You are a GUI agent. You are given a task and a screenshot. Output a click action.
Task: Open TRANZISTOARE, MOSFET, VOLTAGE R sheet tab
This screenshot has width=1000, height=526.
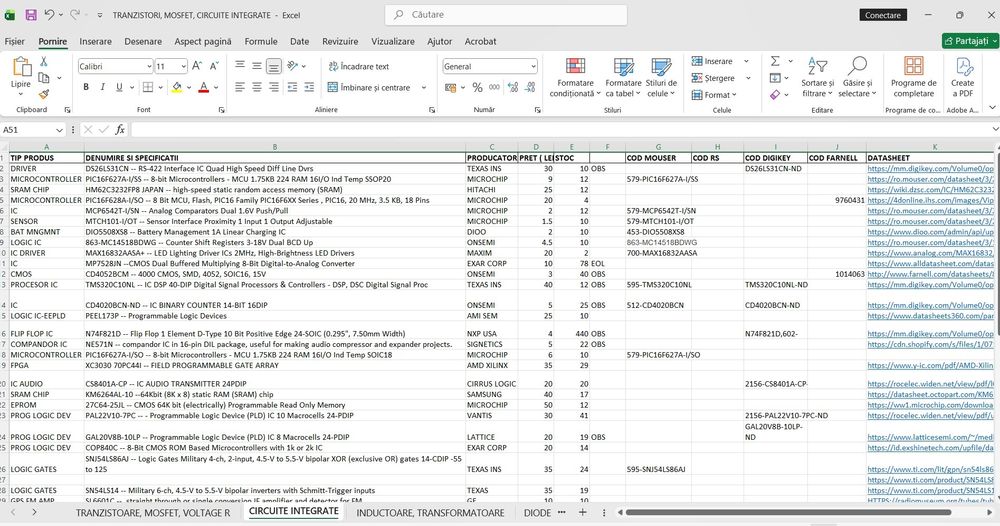click(153, 513)
